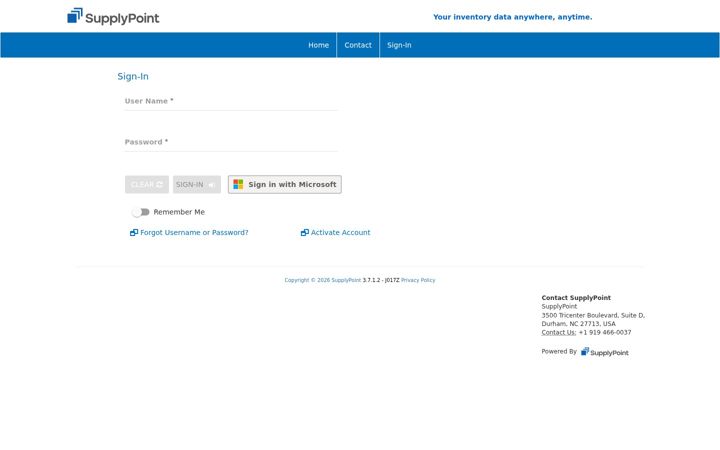The height and width of the screenshot is (450, 720).
Task: Toggle the Remember Me switch
Action: [141, 212]
